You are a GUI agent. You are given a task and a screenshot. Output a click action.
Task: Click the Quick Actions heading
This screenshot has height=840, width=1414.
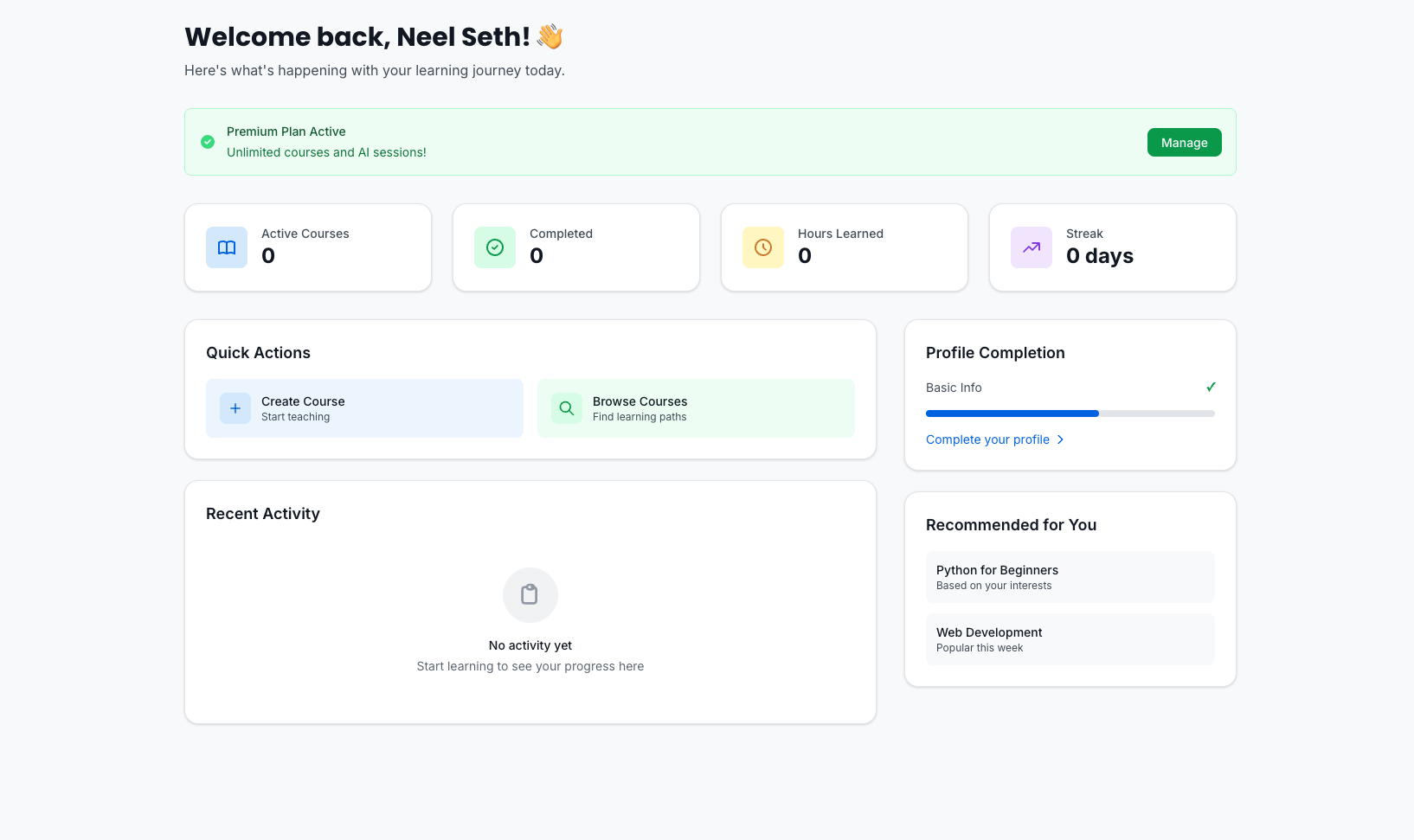coord(258,353)
